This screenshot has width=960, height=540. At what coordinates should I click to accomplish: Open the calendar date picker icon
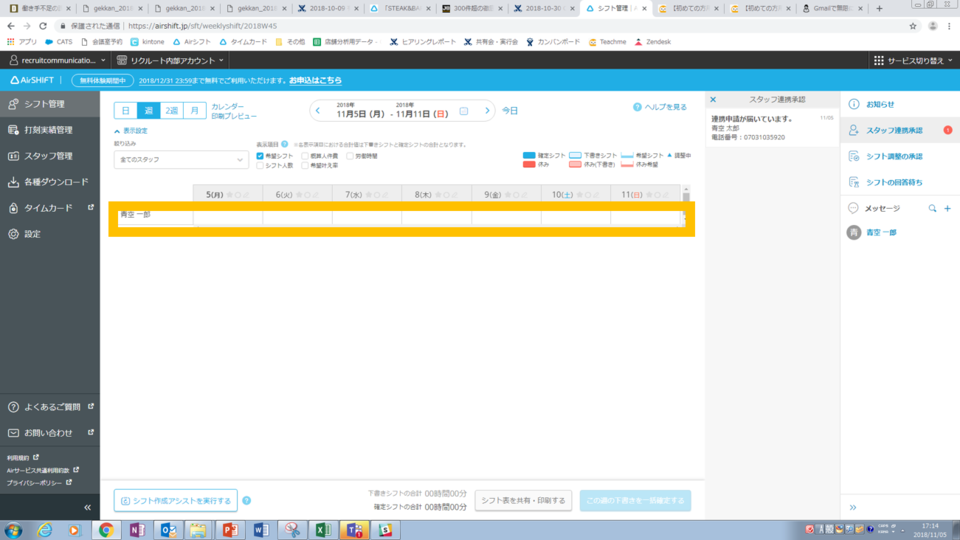click(463, 111)
